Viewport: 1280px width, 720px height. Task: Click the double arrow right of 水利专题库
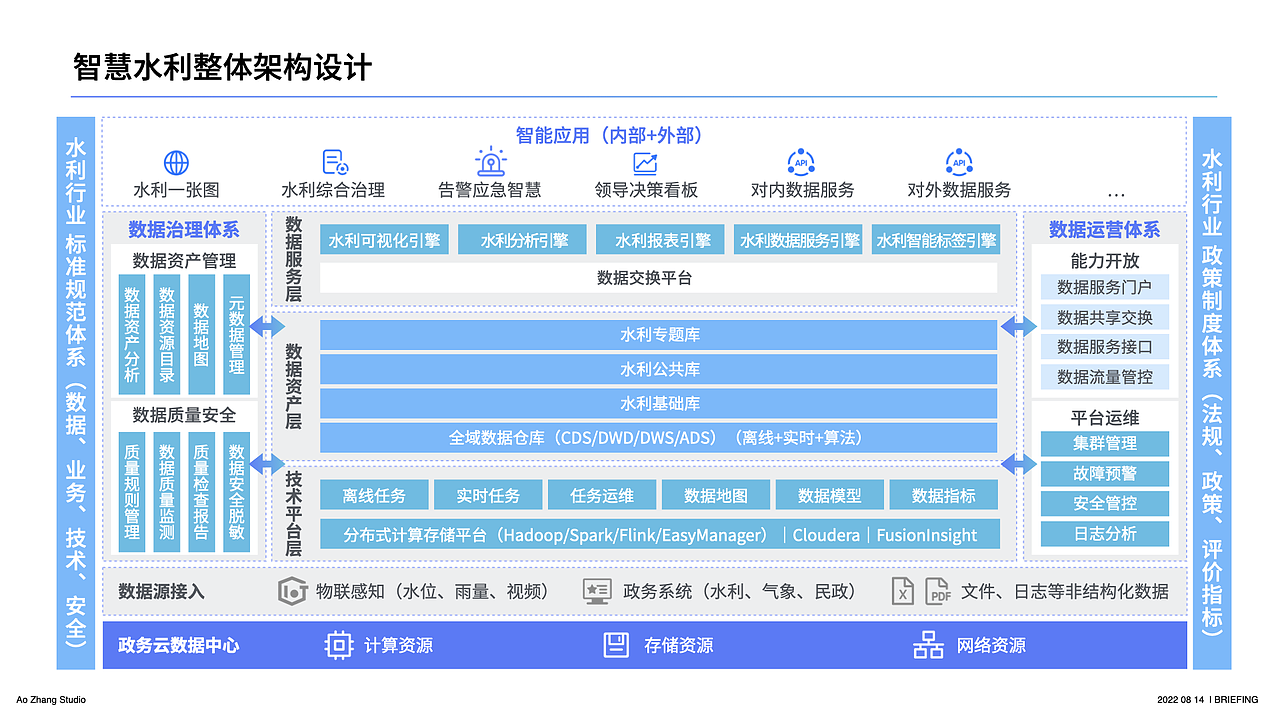point(1018,326)
